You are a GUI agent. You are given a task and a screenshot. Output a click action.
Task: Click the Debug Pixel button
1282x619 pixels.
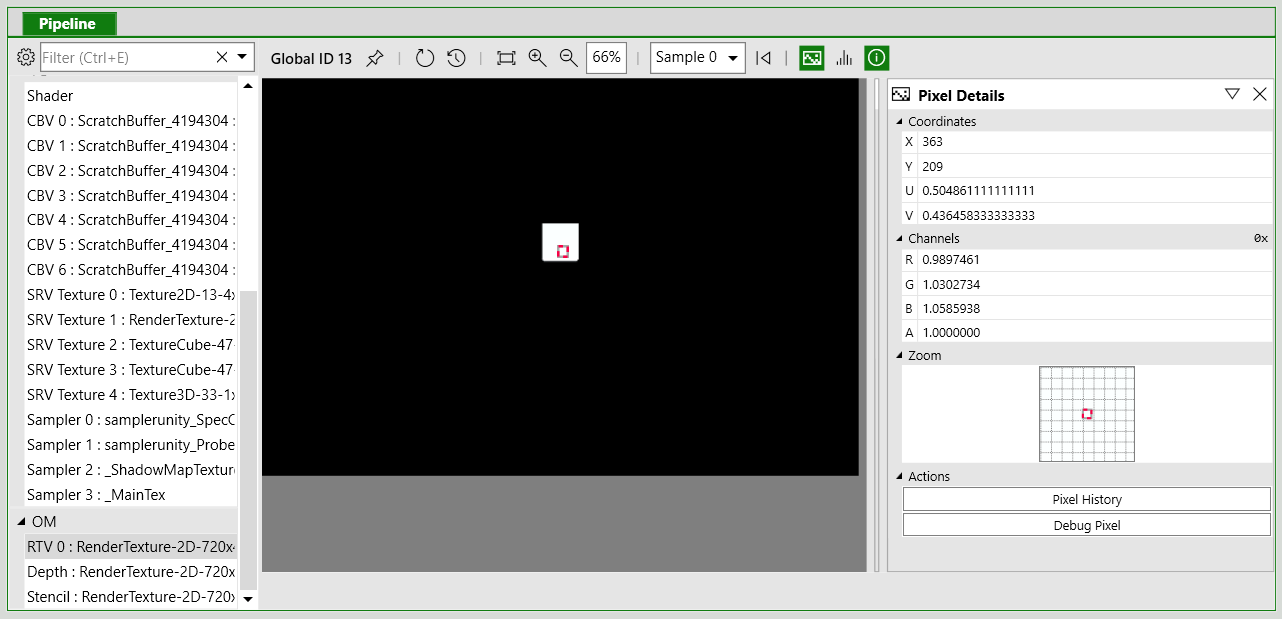(1086, 525)
